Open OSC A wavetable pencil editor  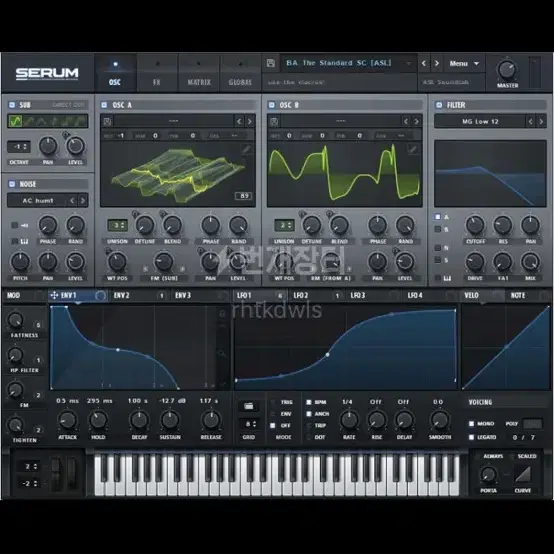point(246,149)
